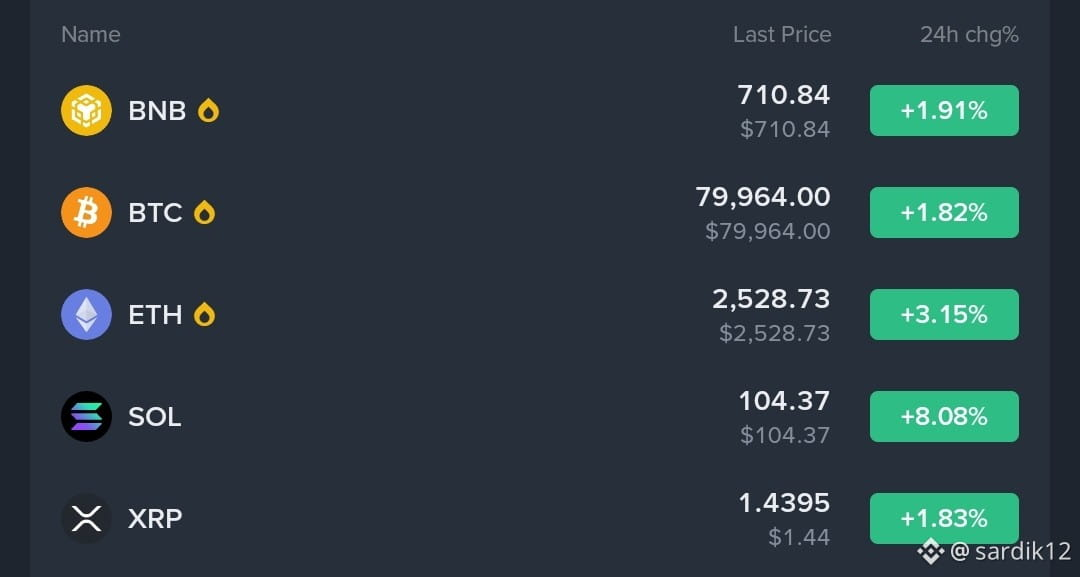Screen dimensions: 1080x577
Task: Toggle BTC +1.82% change badge
Action: 944,213
